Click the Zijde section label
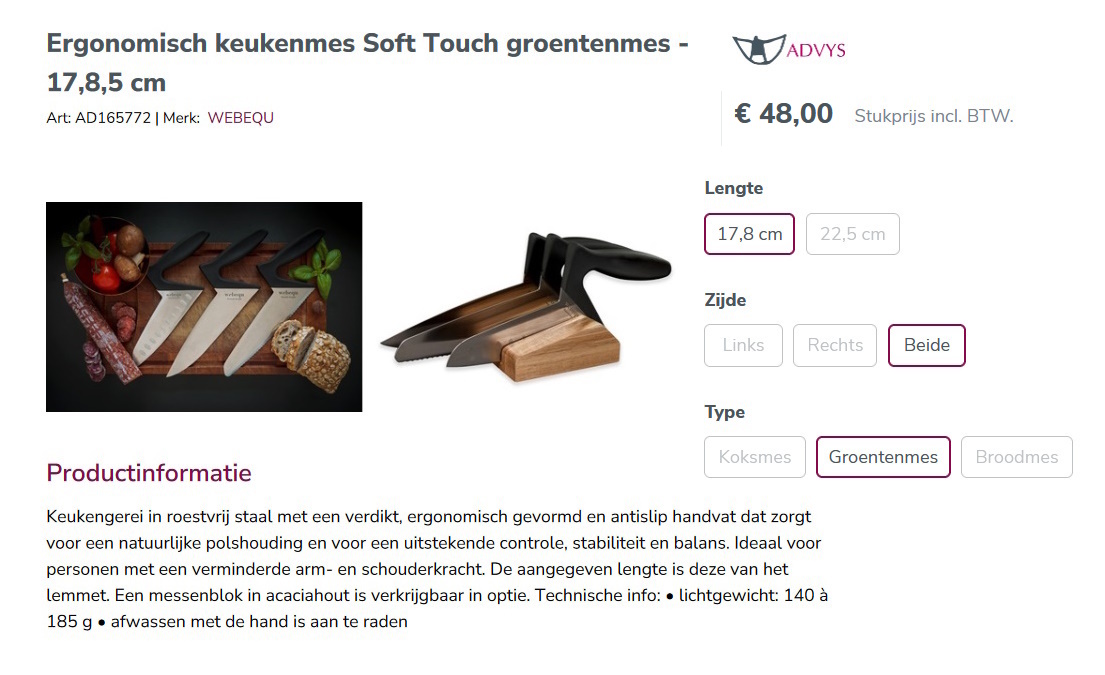Viewport: 1105px width, 675px height. tap(723, 299)
